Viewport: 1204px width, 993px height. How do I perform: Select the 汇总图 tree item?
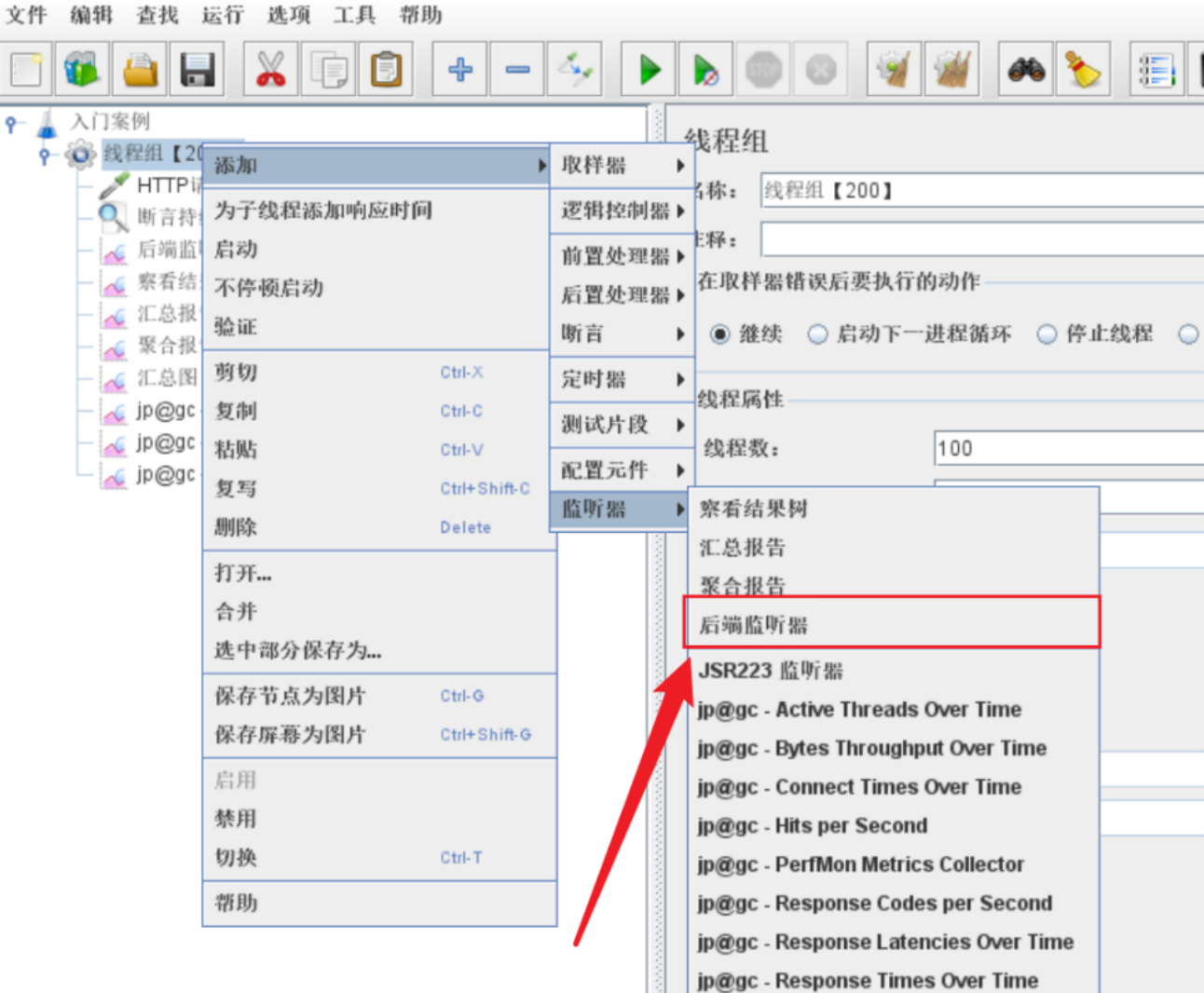pos(168,377)
